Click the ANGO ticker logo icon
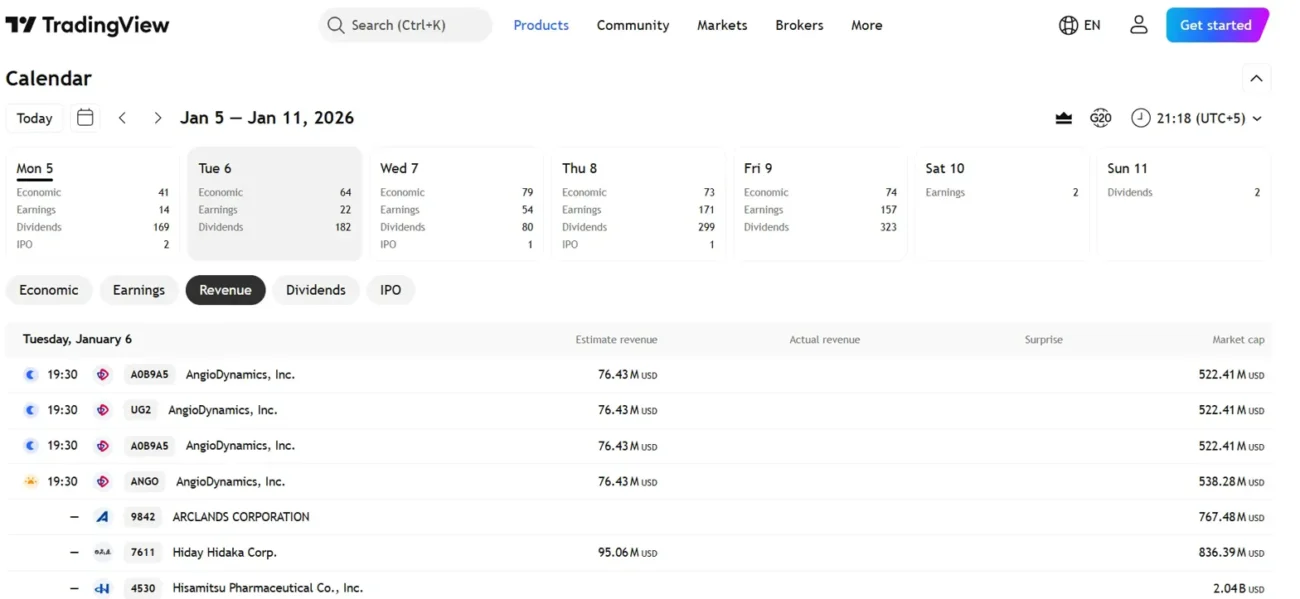The height and width of the screenshot is (599, 1300). pyautogui.click(x=102, y=481)
